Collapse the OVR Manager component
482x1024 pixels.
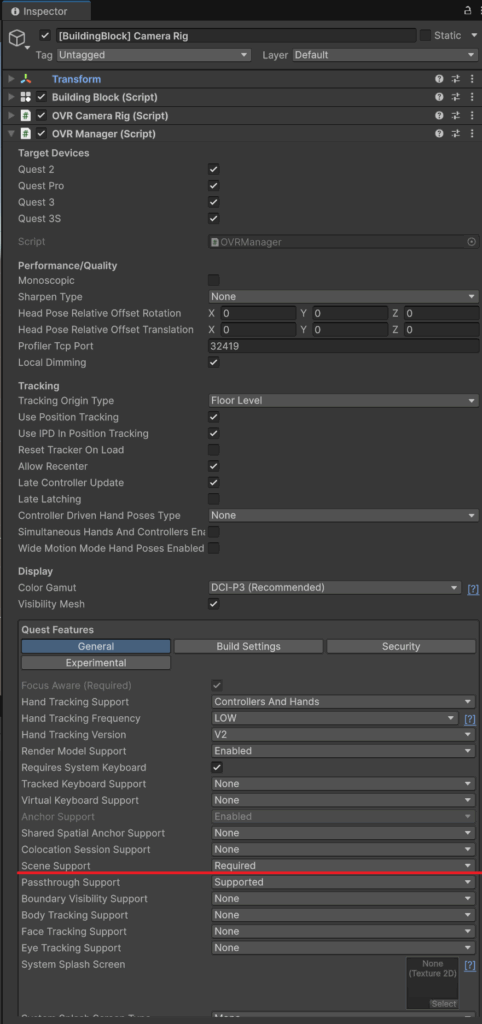coord(10,134)
